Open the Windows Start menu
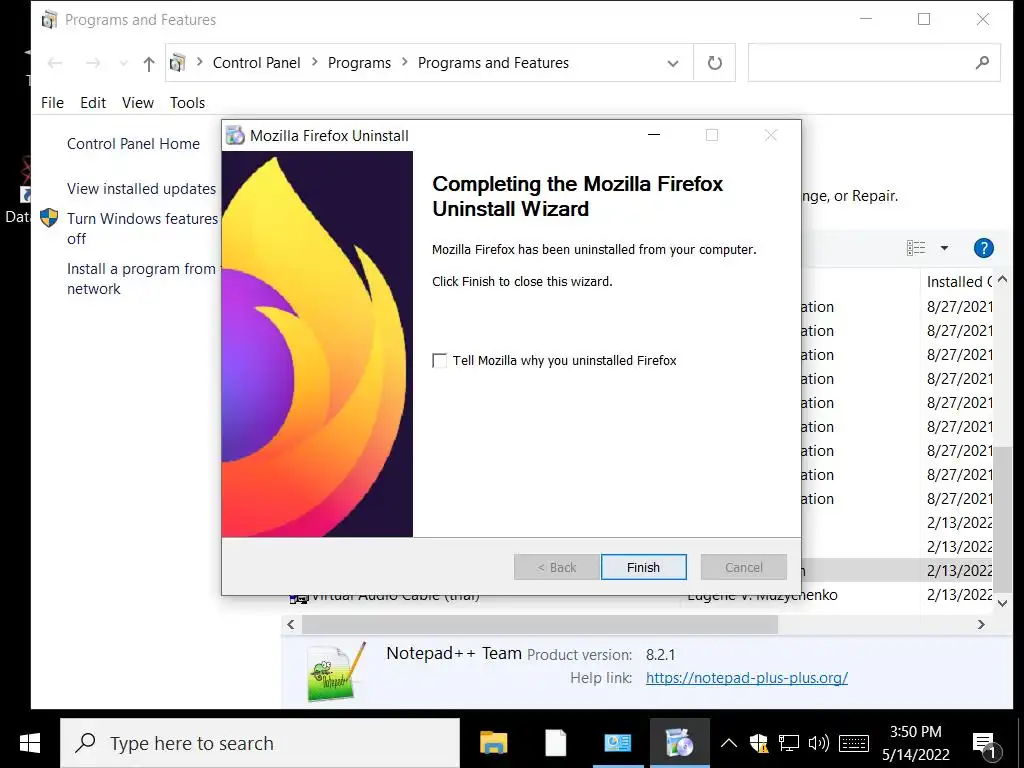 (x=29, y=743)
